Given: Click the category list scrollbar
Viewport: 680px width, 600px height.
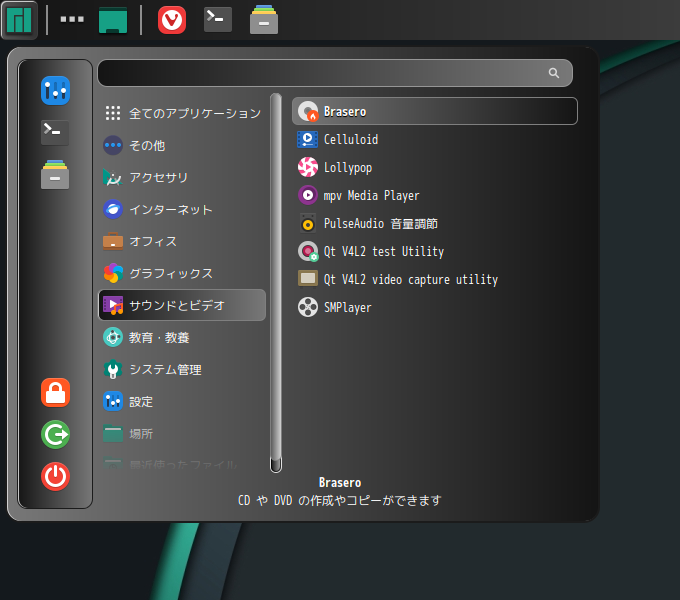Looking at the screenshot, I should 276,283.
